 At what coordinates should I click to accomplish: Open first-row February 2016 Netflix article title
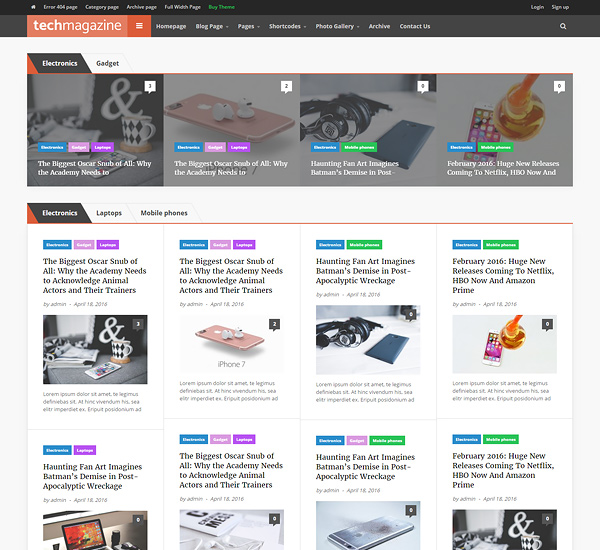pos(503,276)
